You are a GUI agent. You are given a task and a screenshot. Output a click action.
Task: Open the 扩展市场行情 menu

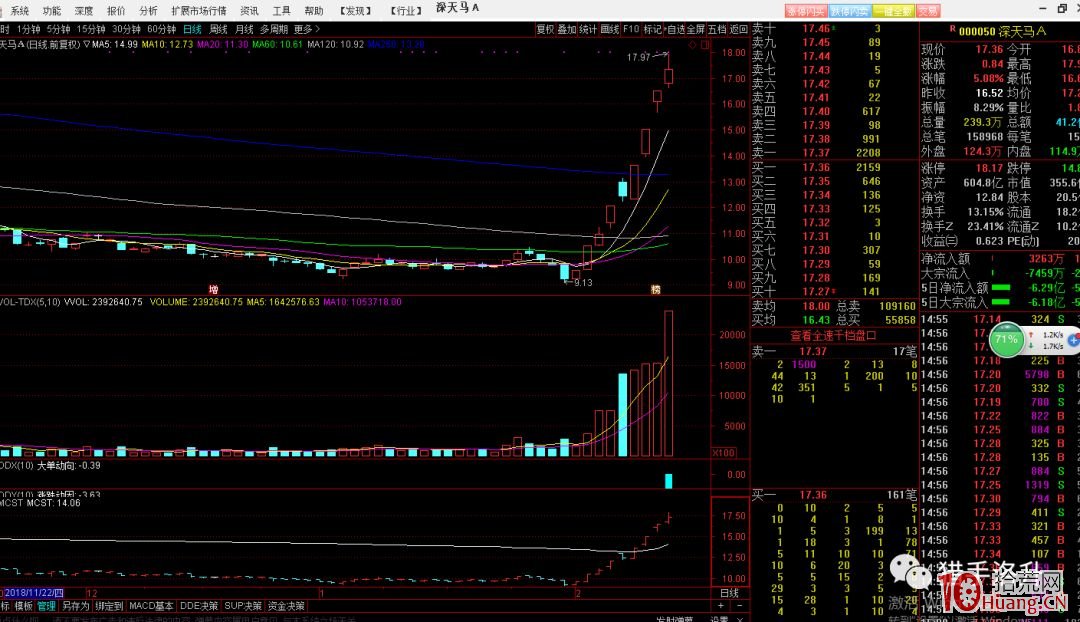pos(199,10)
